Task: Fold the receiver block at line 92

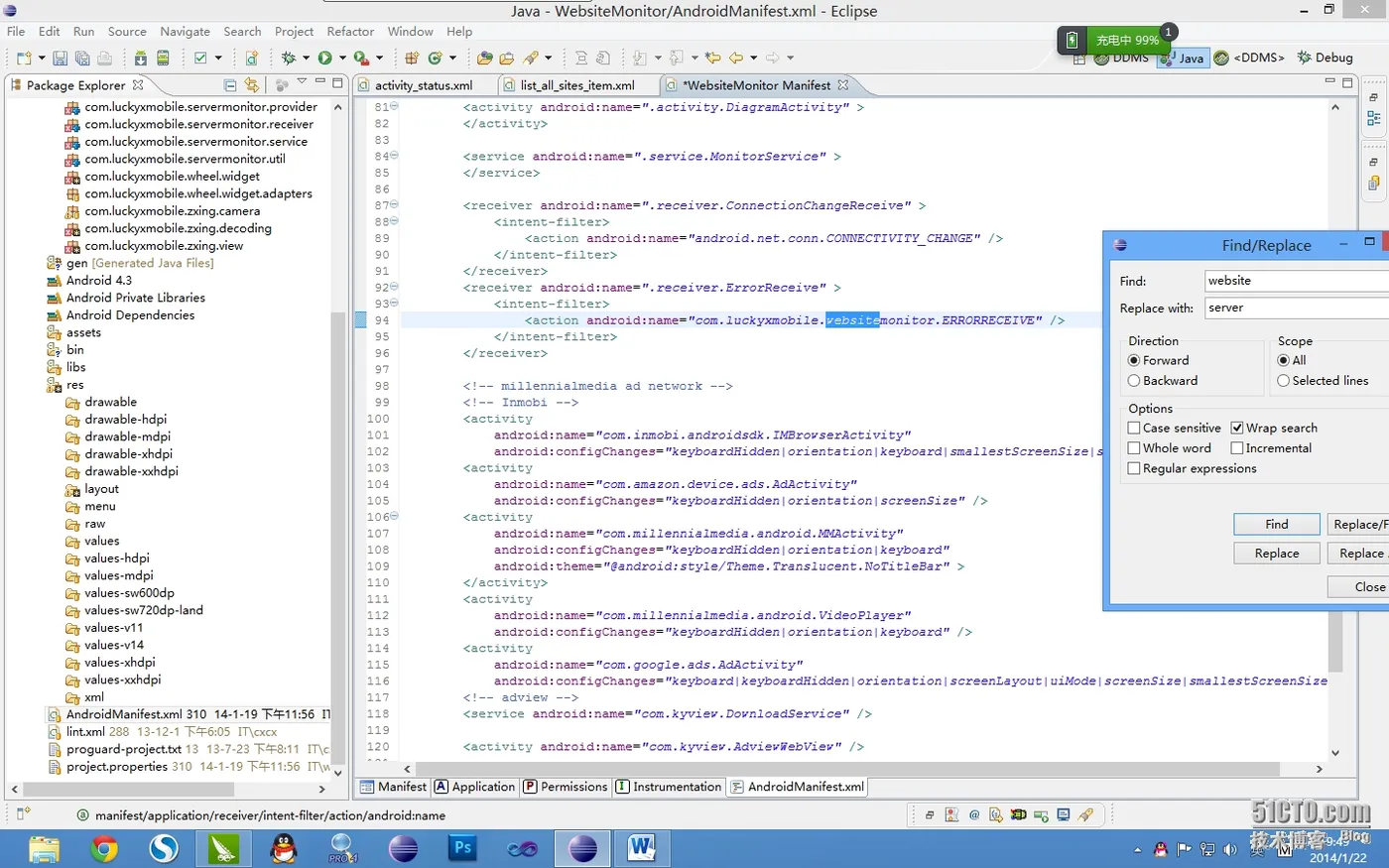Action: [394, 288]
